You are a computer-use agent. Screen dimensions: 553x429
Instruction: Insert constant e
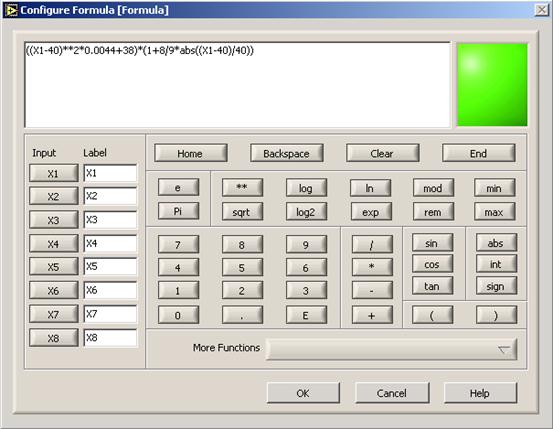pos(178,187)
